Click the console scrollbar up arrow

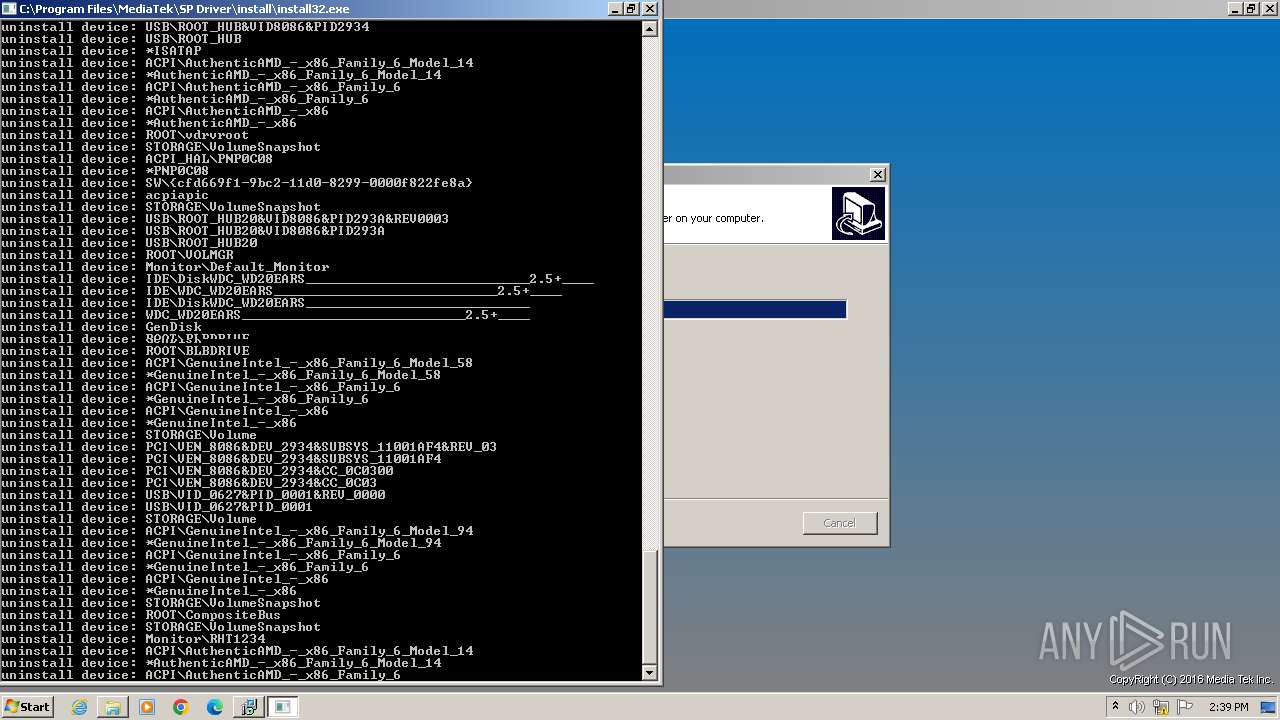[x=650, y=28]
